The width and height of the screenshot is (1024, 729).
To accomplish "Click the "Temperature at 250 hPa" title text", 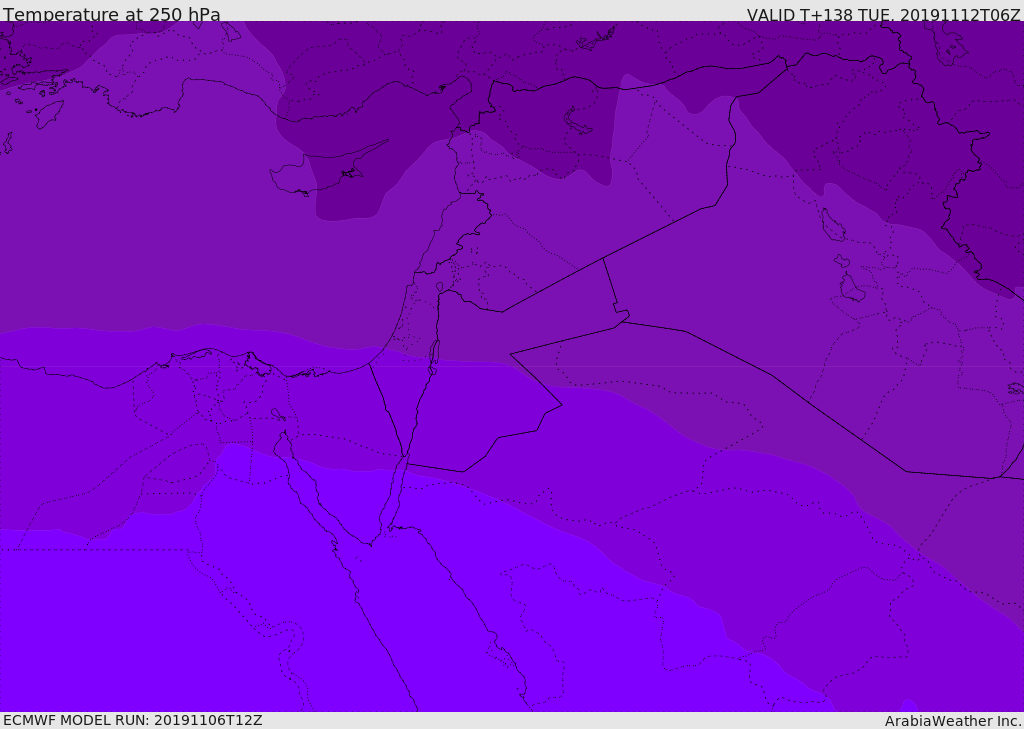I will point(111,14).
